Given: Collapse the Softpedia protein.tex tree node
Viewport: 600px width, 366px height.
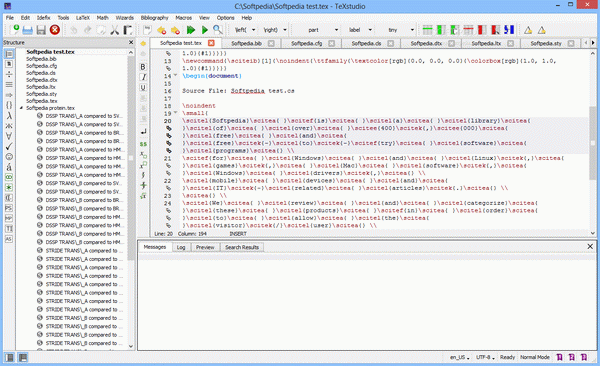Looking at the screenshot, I should point(21,108).
